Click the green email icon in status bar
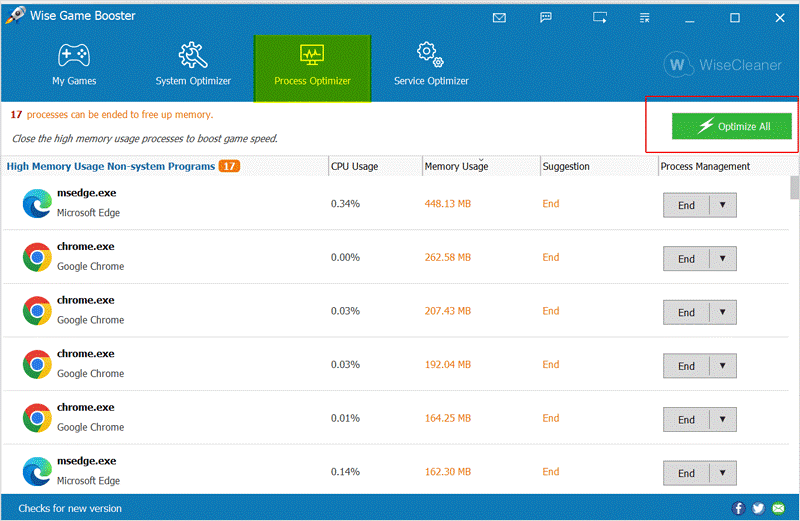 (779, 508)
